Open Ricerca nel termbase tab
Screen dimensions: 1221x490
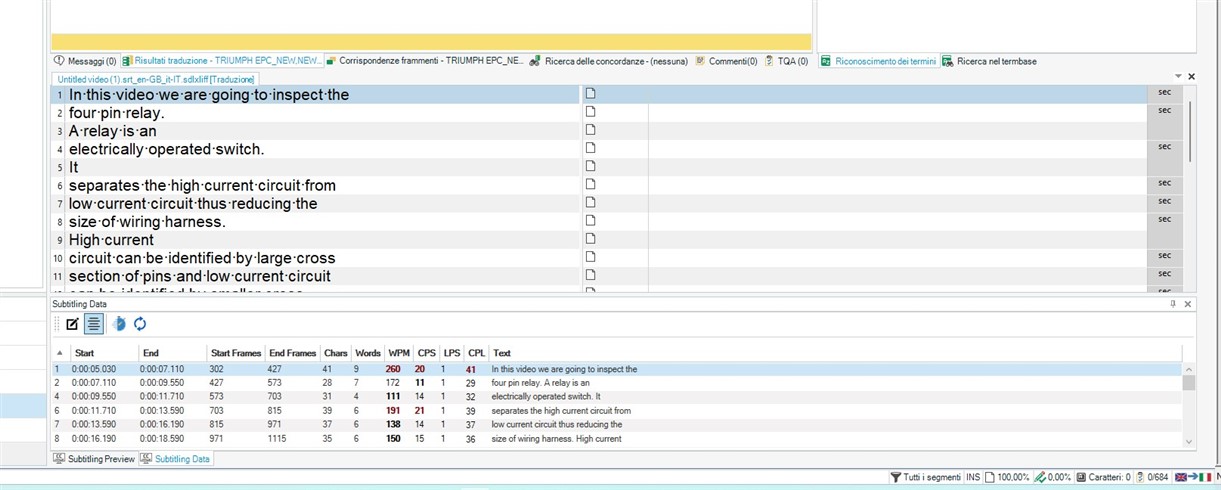tap(995, 61)
